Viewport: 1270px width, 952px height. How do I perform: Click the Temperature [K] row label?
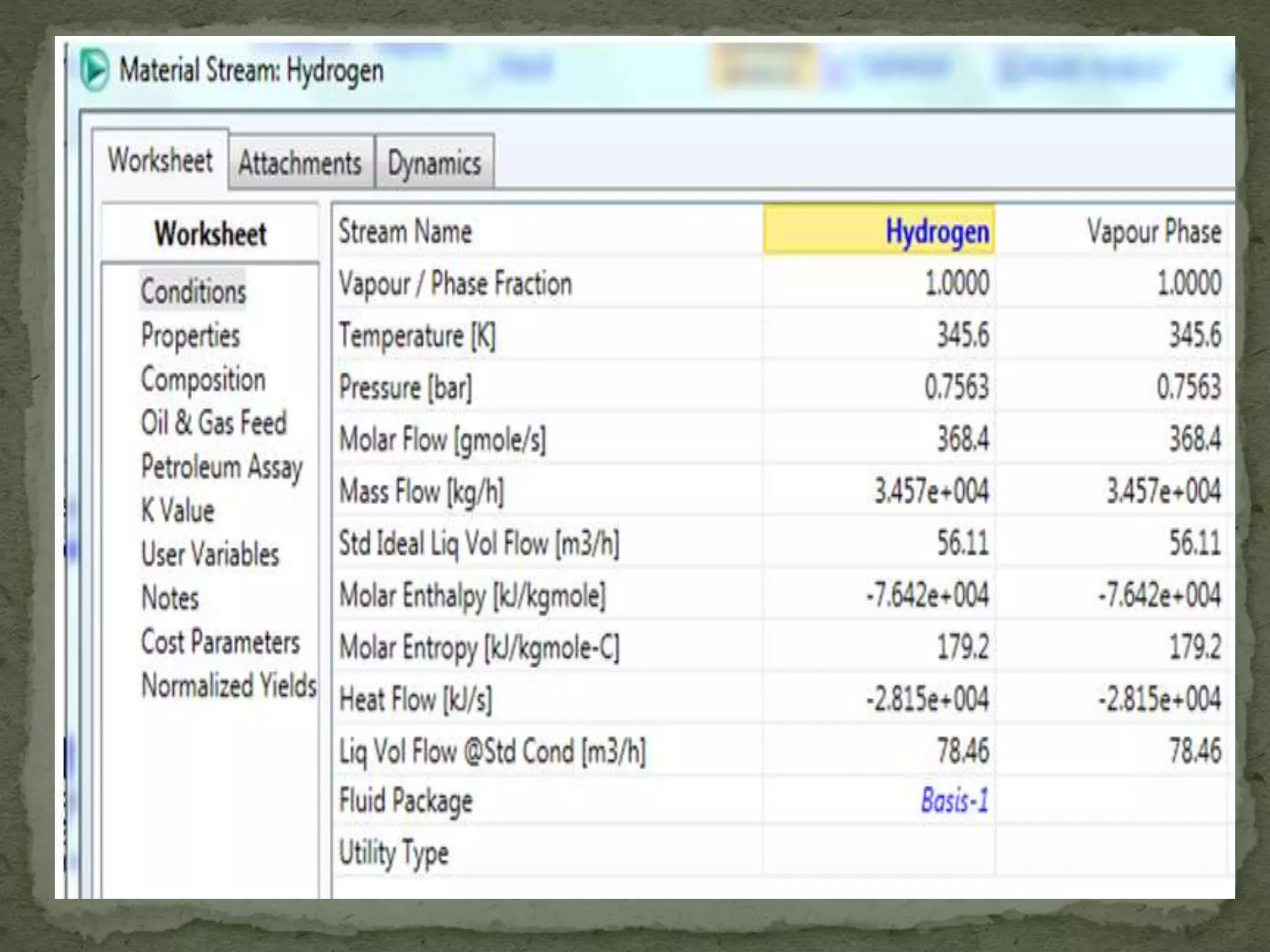[417, 336]
